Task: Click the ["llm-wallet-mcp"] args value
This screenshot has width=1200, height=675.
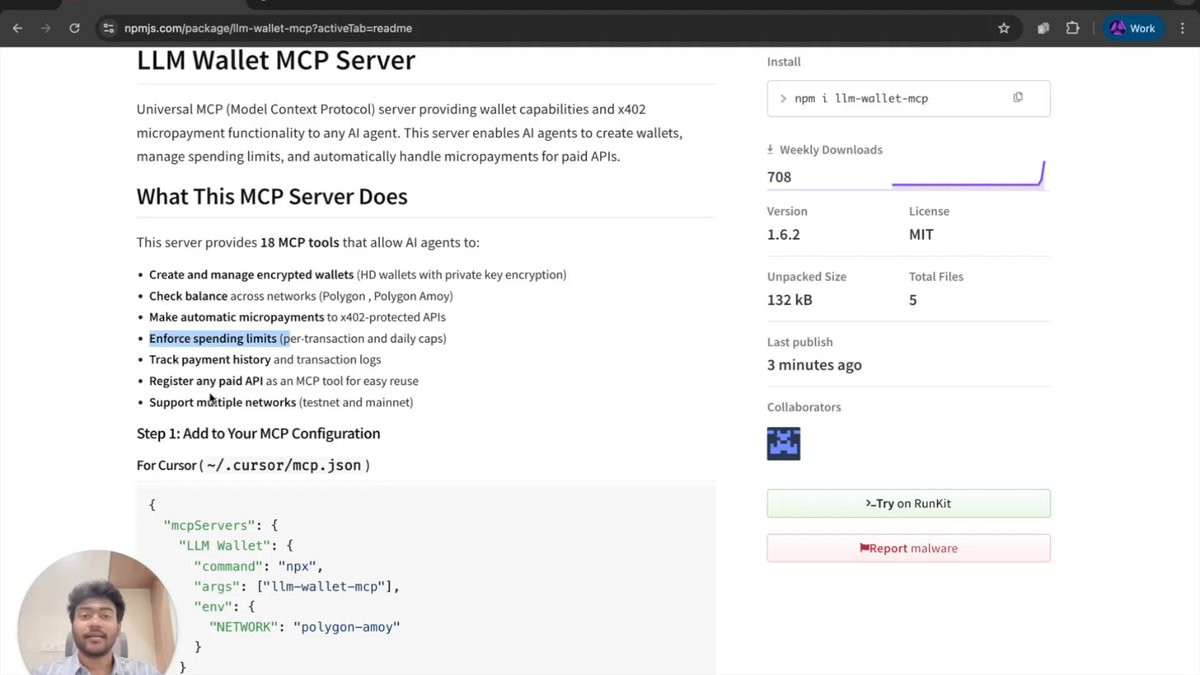Action: tap(325, 586)
